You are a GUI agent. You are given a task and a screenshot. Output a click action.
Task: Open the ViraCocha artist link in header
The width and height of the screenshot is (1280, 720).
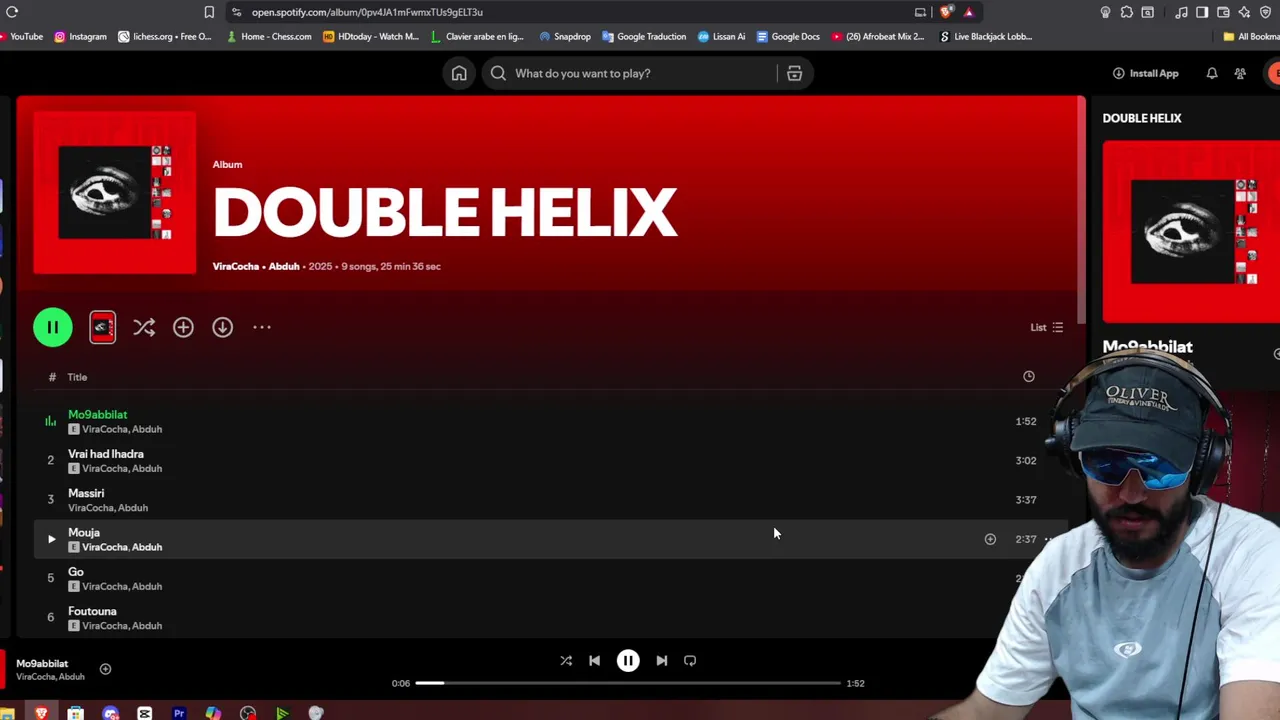236,266
